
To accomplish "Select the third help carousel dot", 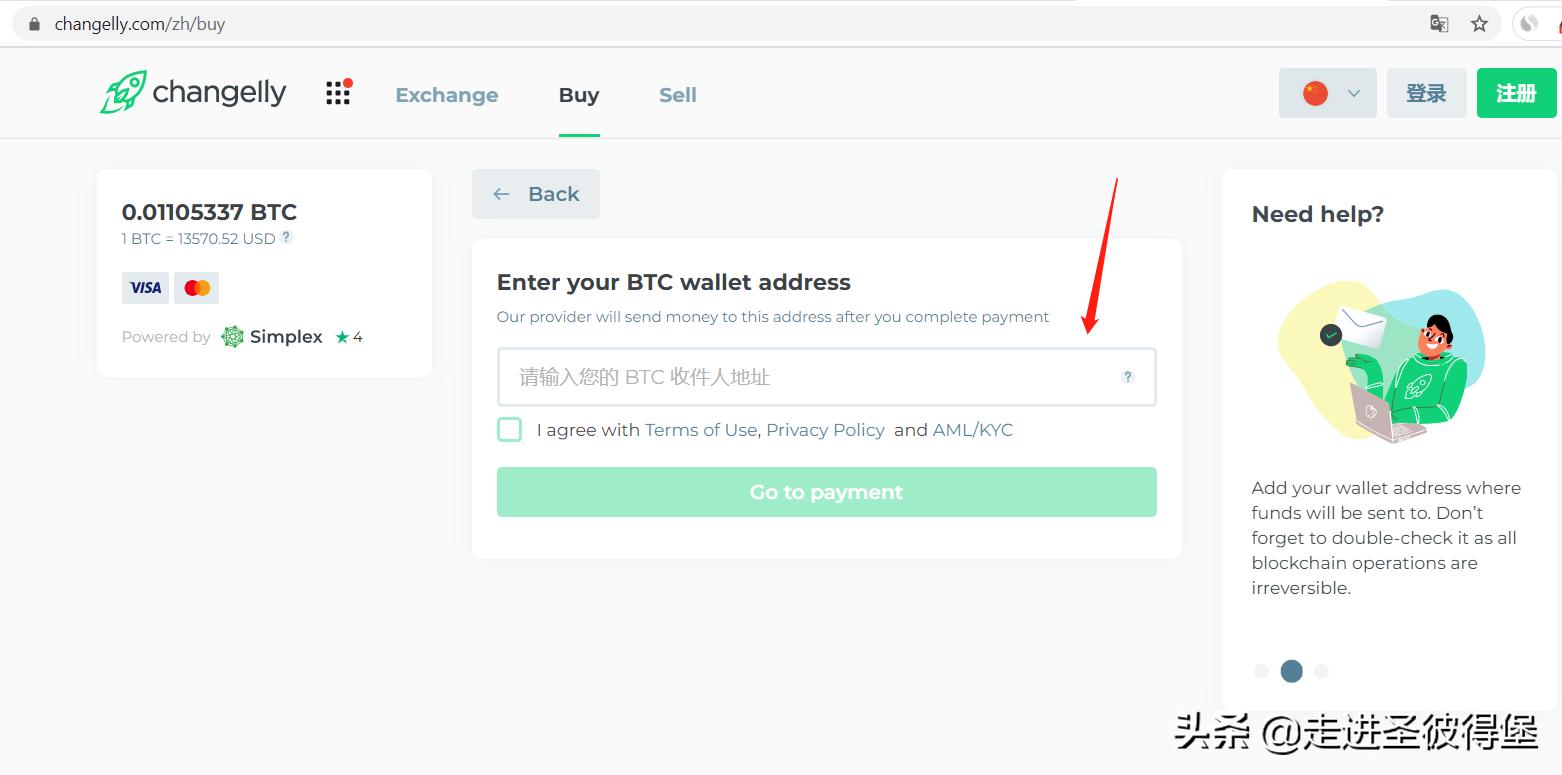I will [1321, 671].
